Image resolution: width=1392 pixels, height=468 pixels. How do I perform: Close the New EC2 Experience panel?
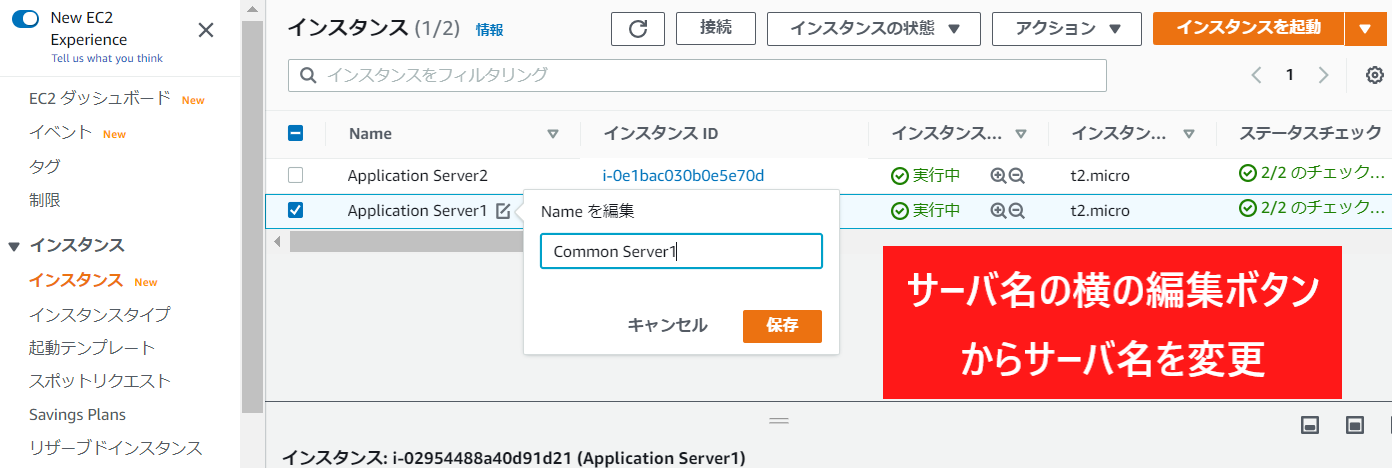(206, 30)
